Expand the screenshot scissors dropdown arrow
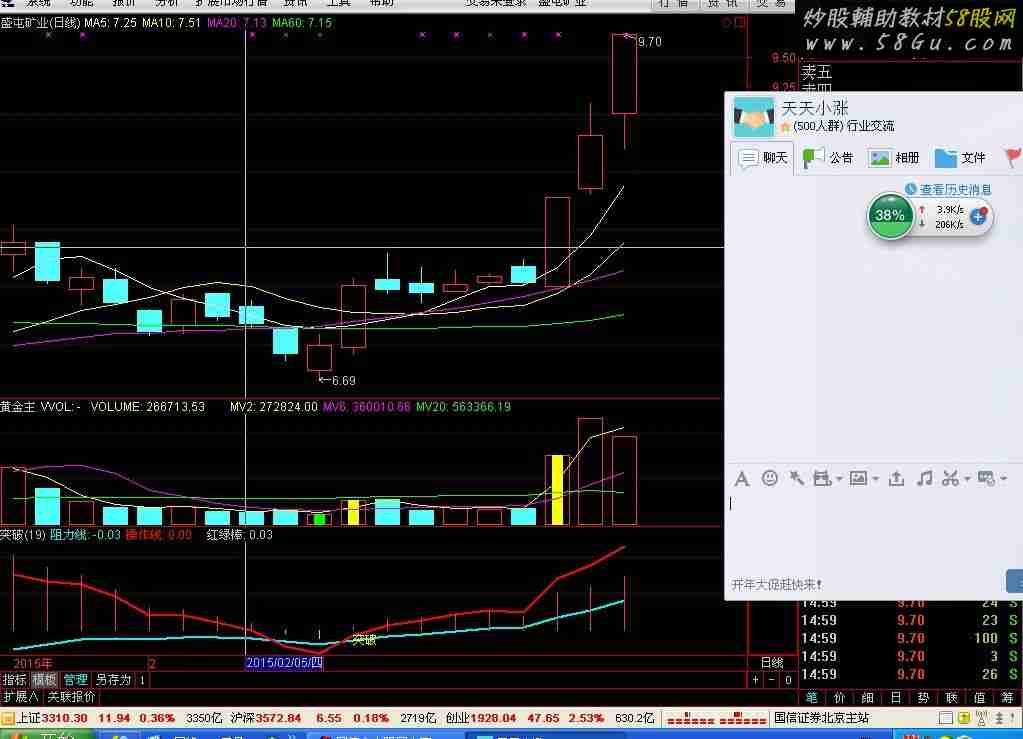Viewport: 1023px width, 739px height. (x=967, y=479)
